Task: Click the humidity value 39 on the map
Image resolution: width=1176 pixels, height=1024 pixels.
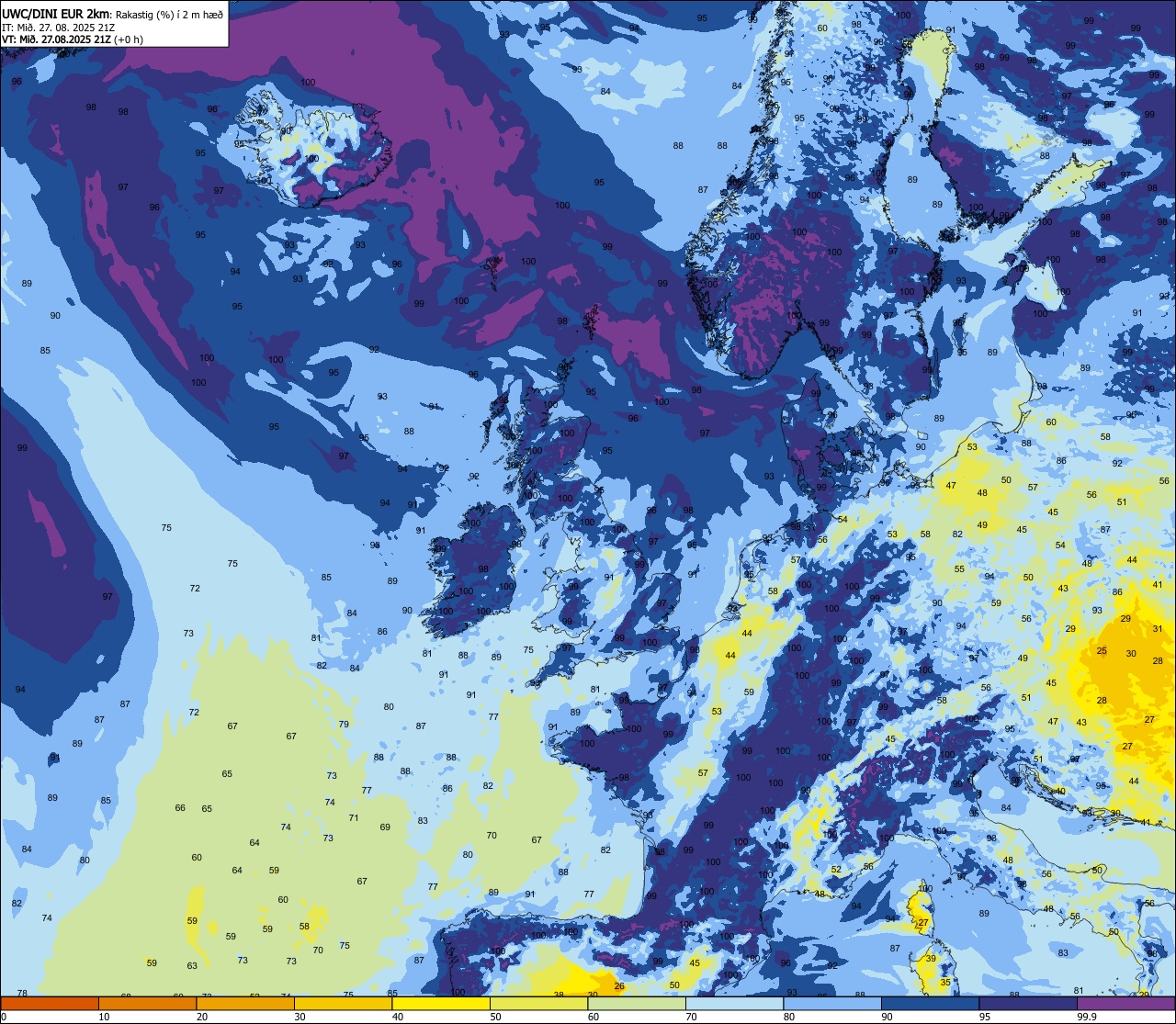Action: 931,958
